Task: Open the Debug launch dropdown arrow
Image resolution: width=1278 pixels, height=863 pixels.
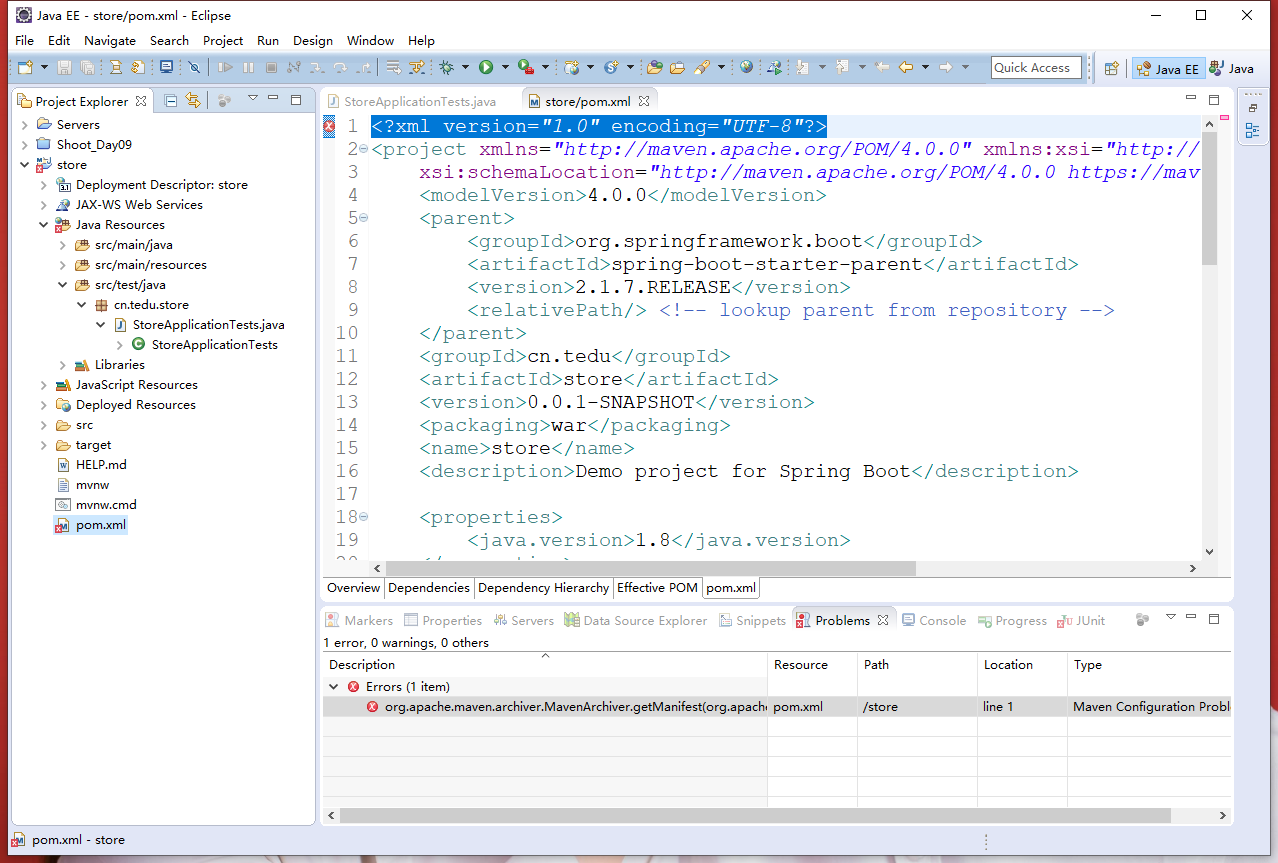Action: pos(464,67)
